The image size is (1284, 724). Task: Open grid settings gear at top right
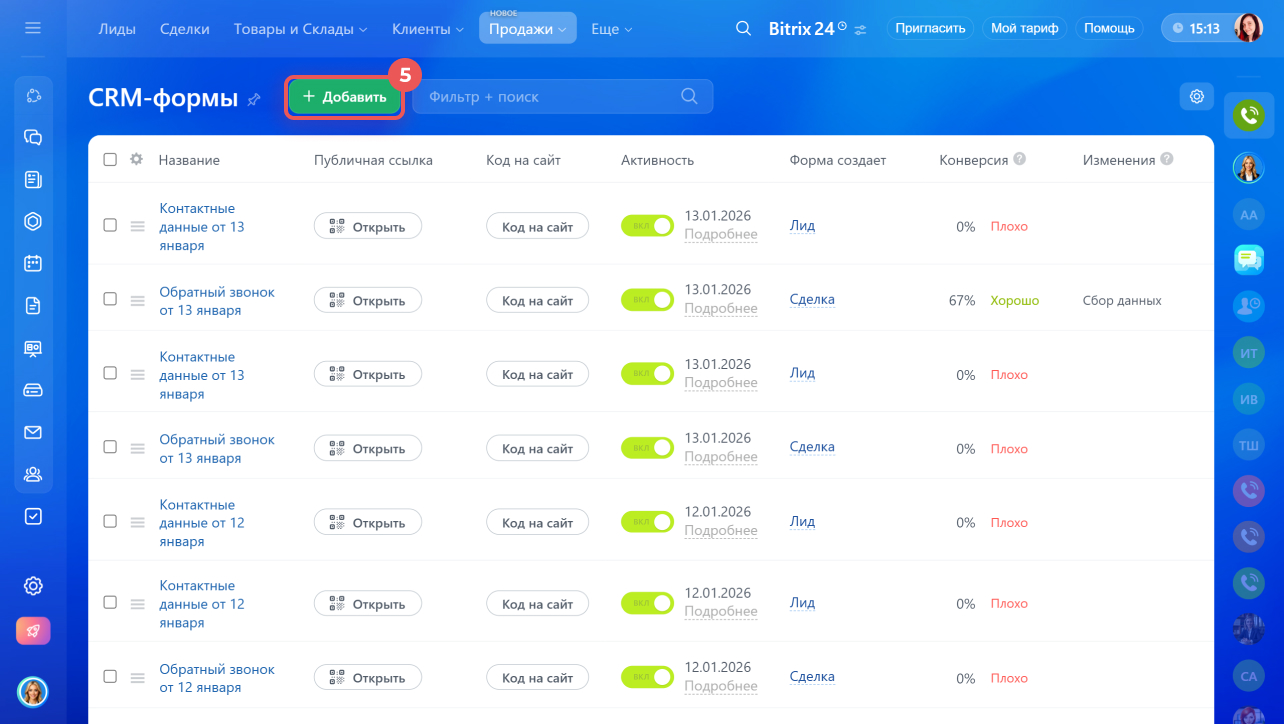[1196, 97]
